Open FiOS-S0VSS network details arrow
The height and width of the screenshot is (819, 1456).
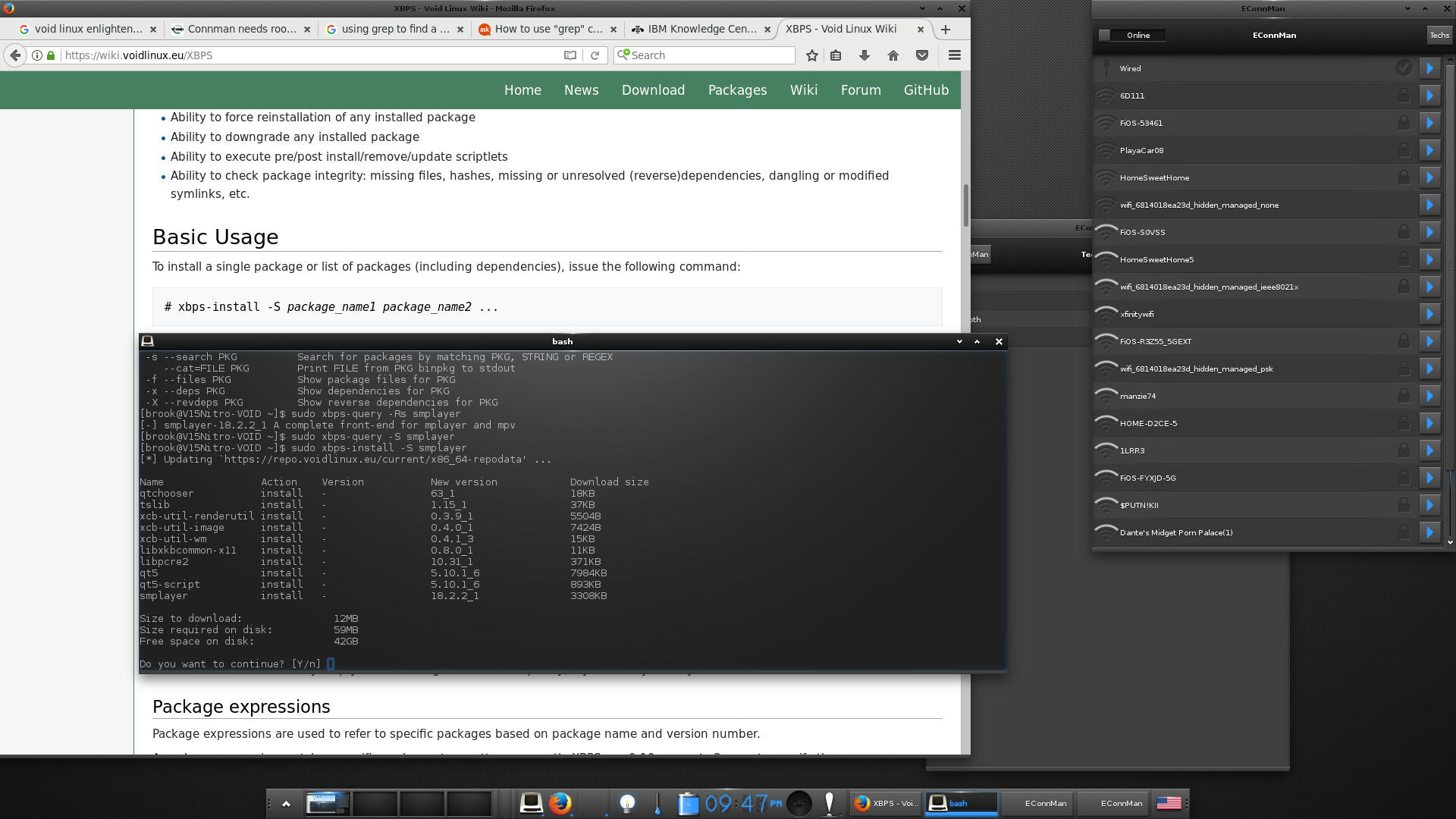1429,232
